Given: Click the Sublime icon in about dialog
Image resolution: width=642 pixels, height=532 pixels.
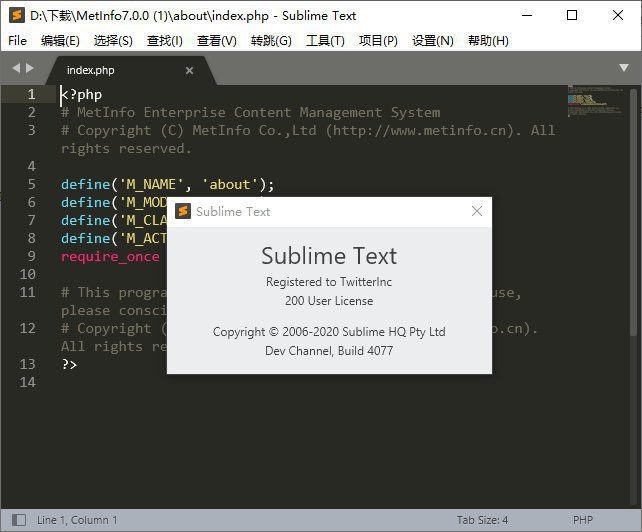Looking at the screenshot, I should coord(183,211).
